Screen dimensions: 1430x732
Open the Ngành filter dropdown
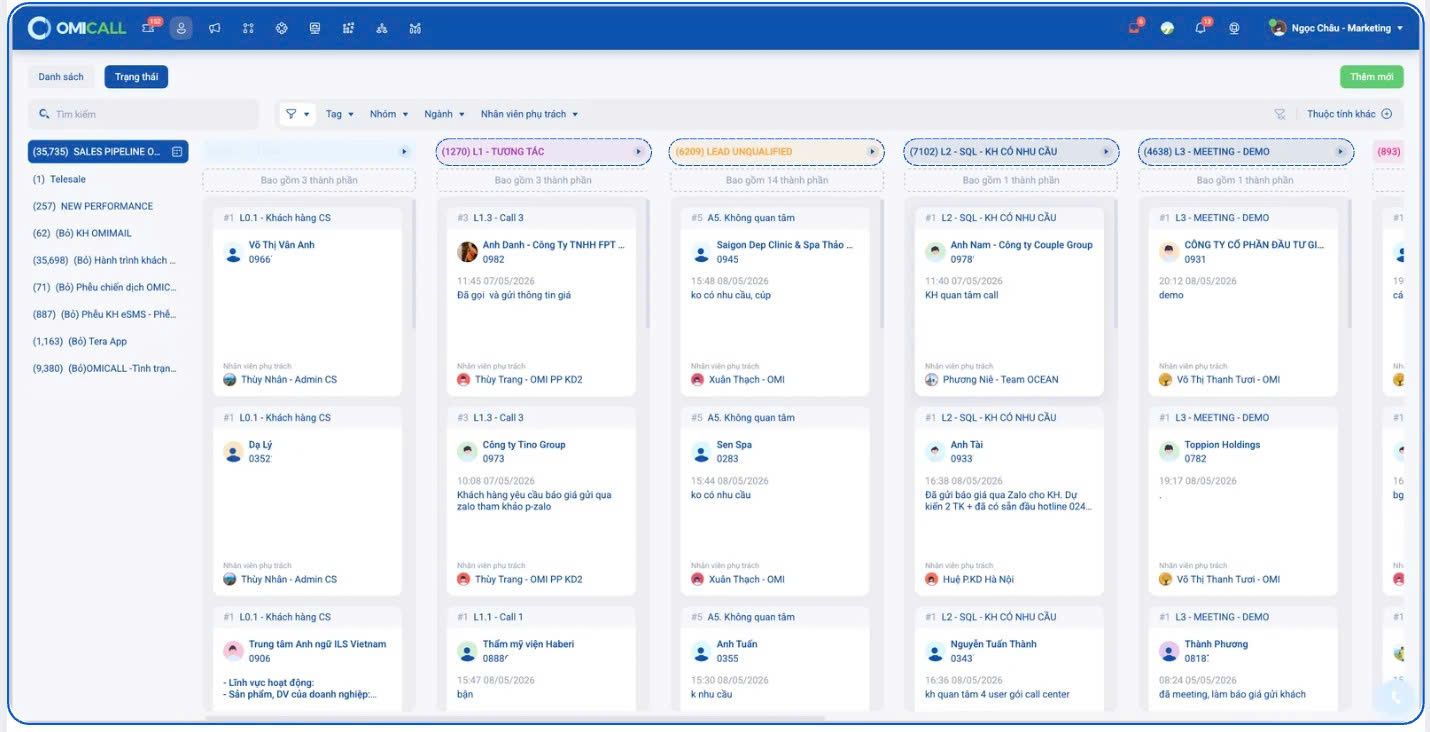(445, 114)
